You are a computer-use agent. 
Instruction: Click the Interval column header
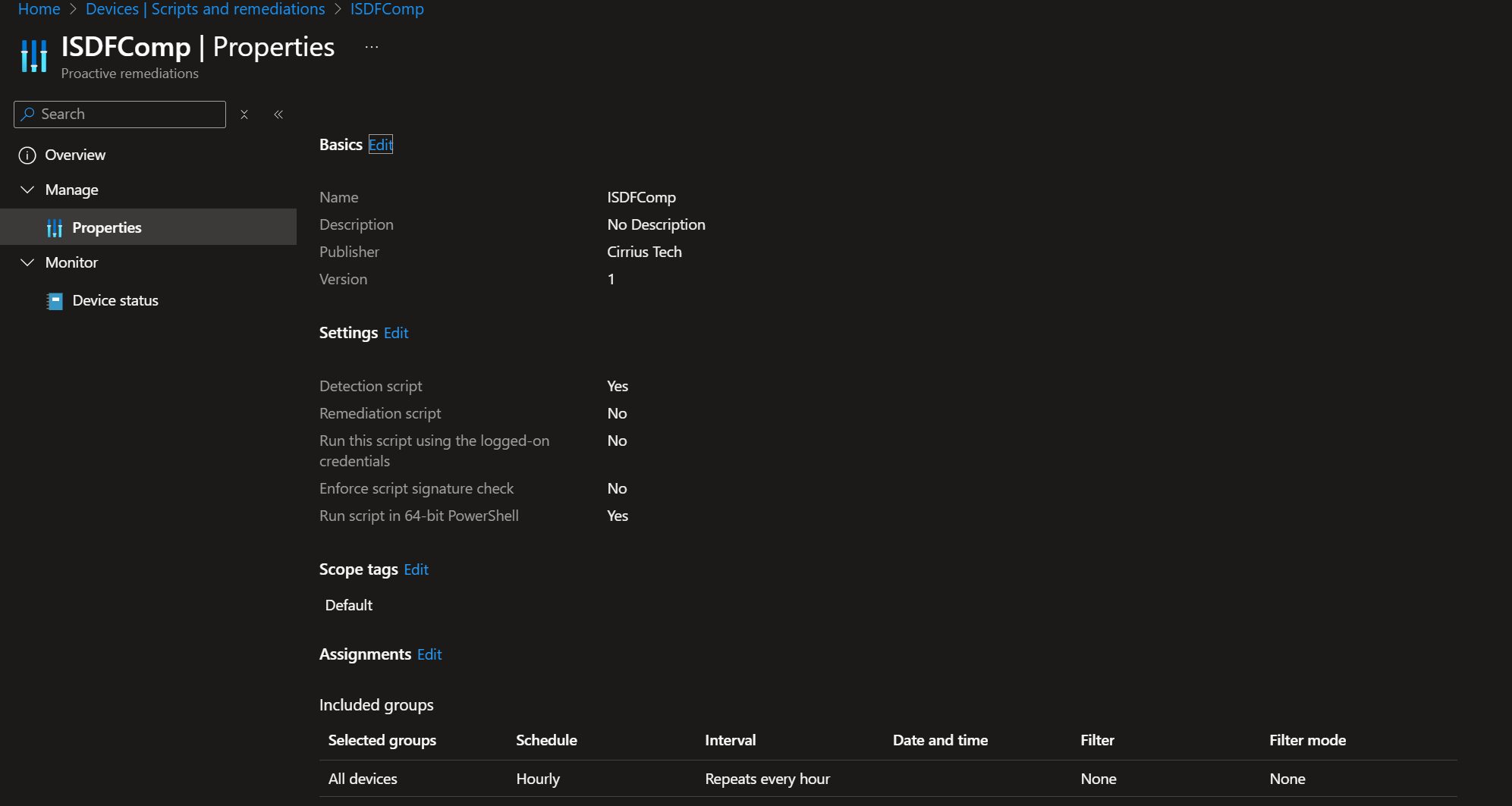click(731, 740)
